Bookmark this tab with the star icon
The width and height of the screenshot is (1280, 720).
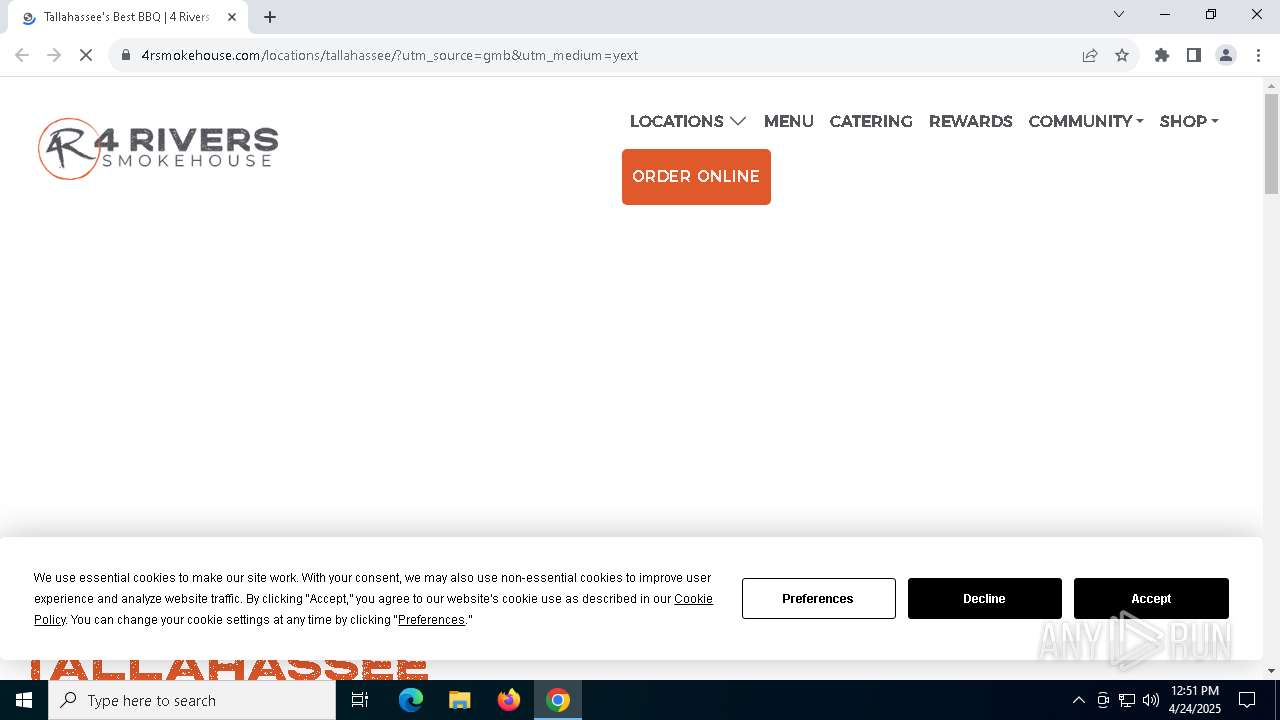1122,55
